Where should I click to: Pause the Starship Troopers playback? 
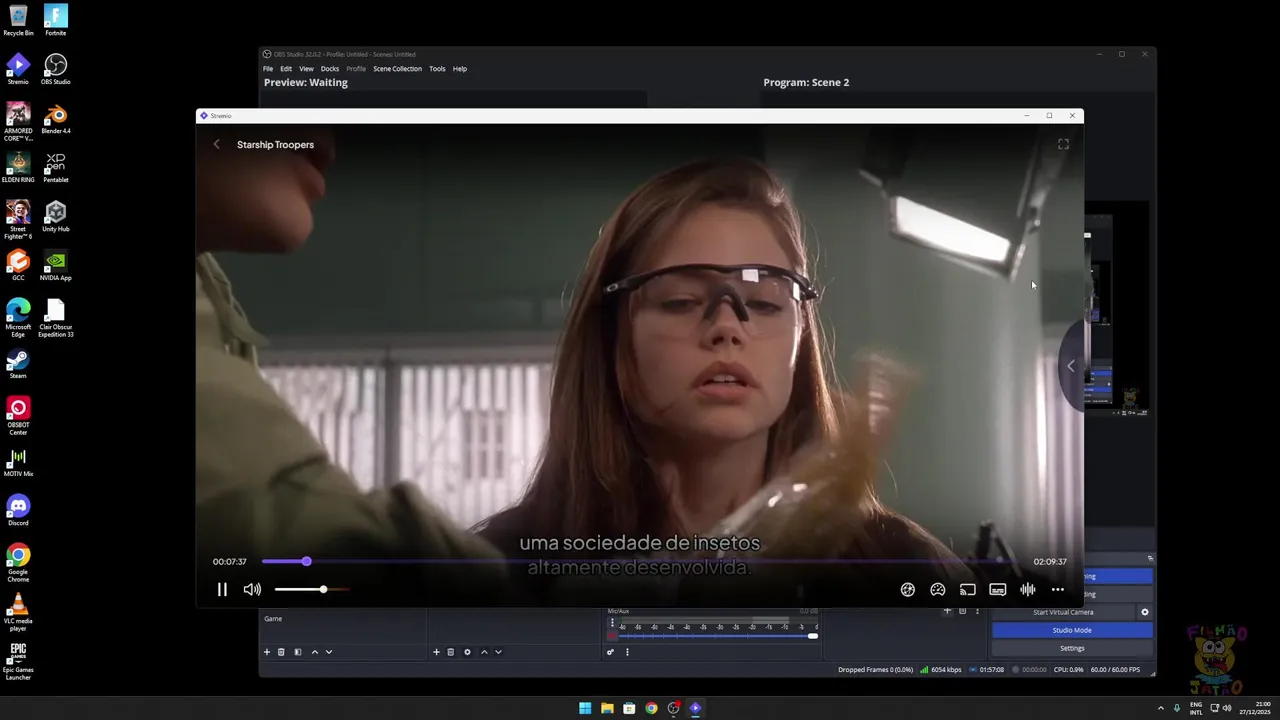[222, 589]
